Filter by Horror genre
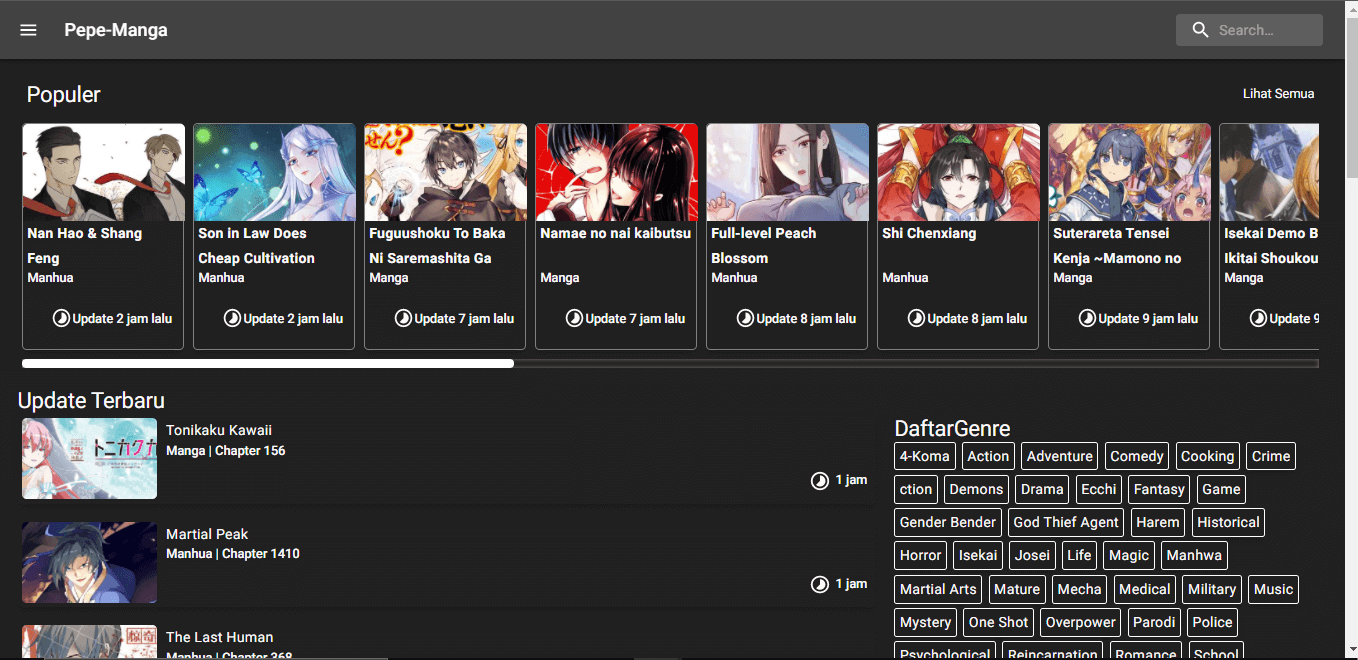This screenshot has height=660, width=1358. pyautogui.click(x=920, y=555)
